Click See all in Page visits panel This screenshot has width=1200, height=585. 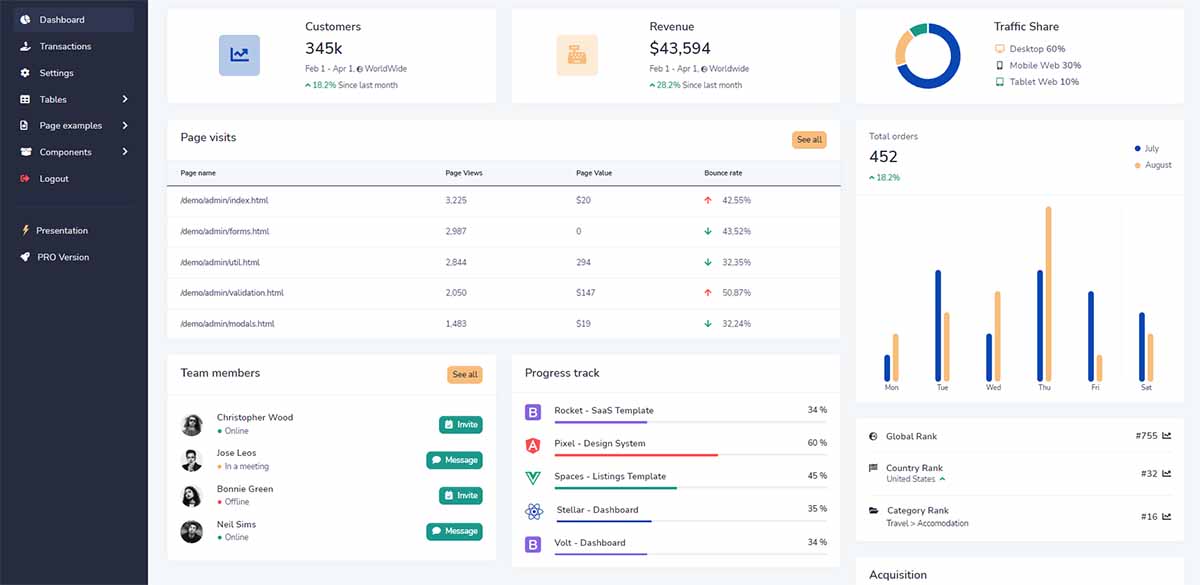point(809,139)
